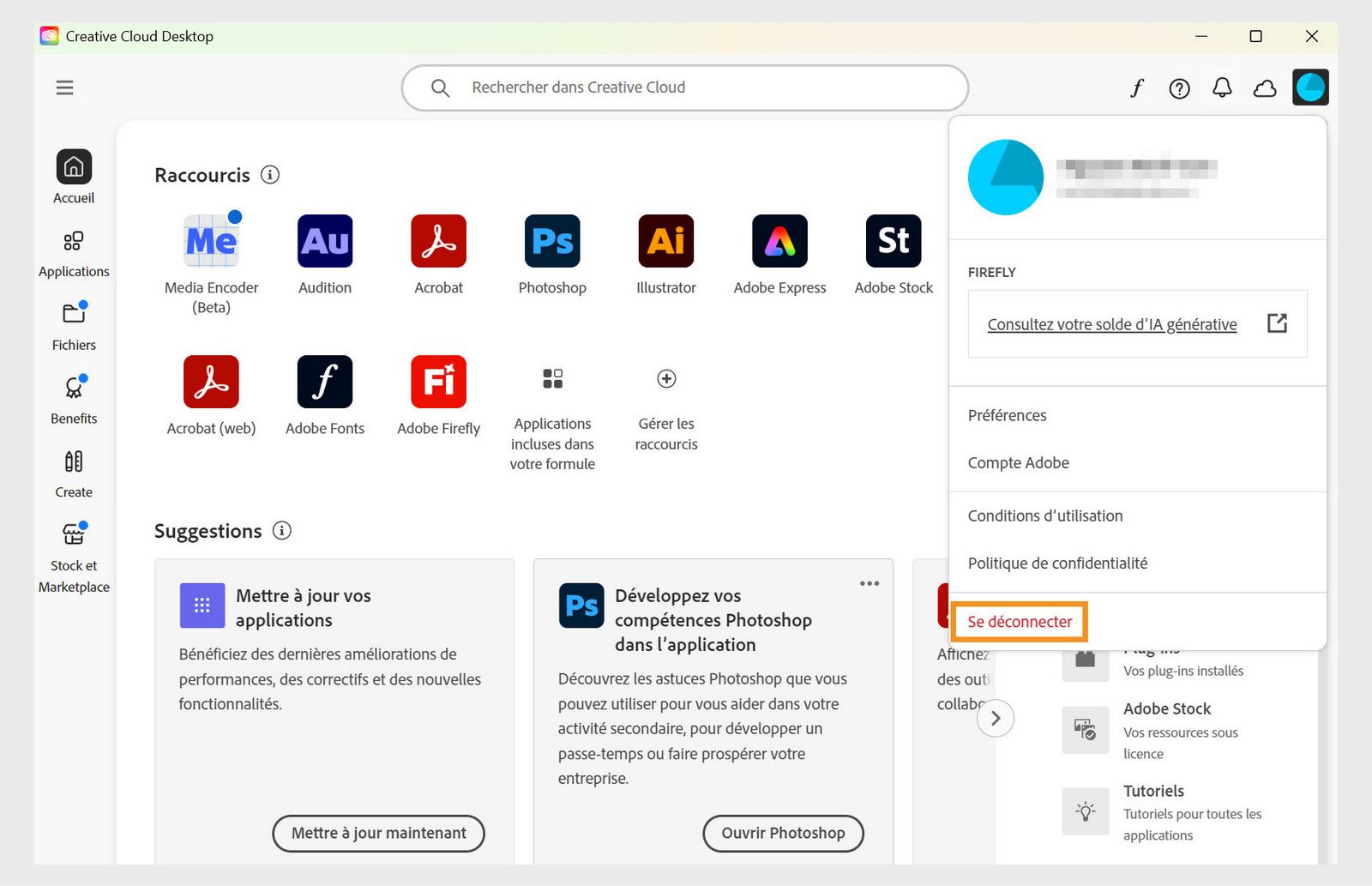
Task: Launch Media Encoder (Beta)
Action: click(x=210, y=243)
